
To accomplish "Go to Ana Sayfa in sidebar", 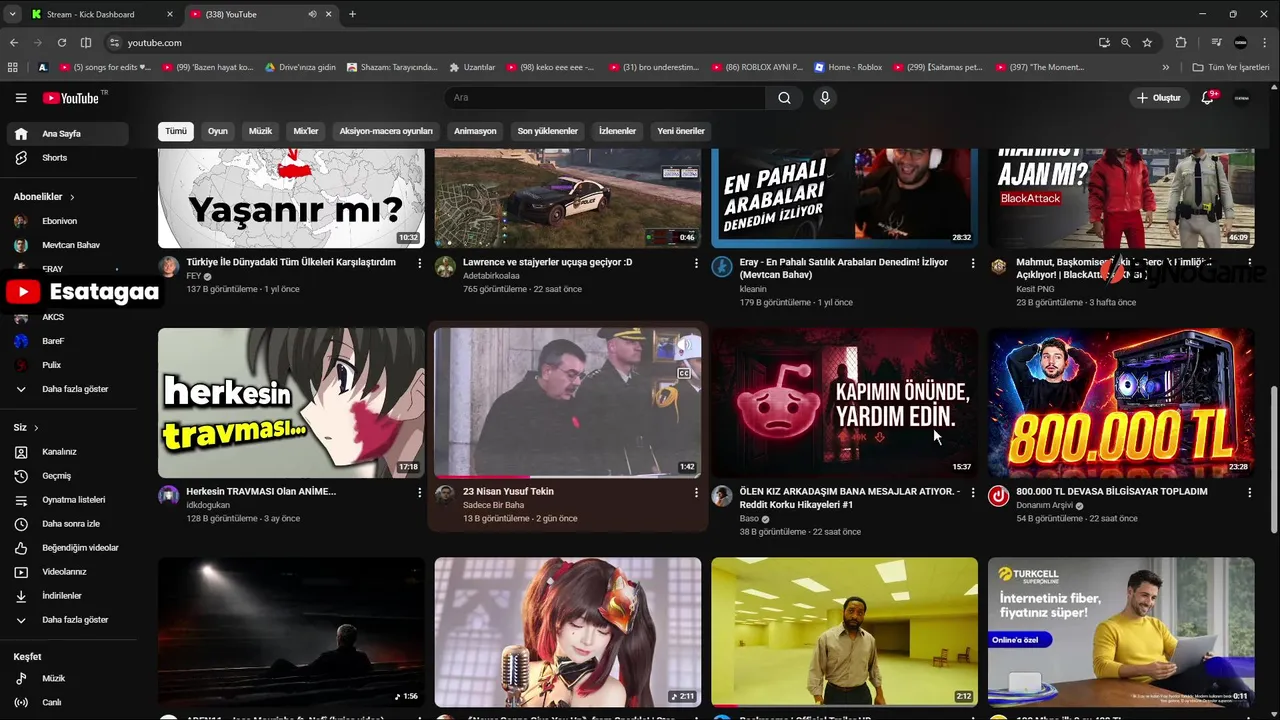I will pos(67,134).
